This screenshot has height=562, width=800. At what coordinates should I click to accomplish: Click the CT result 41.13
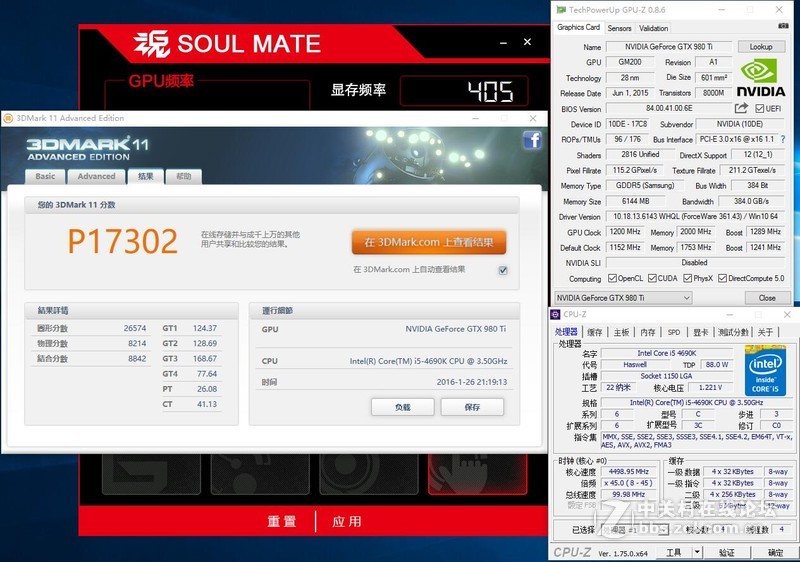207,404
